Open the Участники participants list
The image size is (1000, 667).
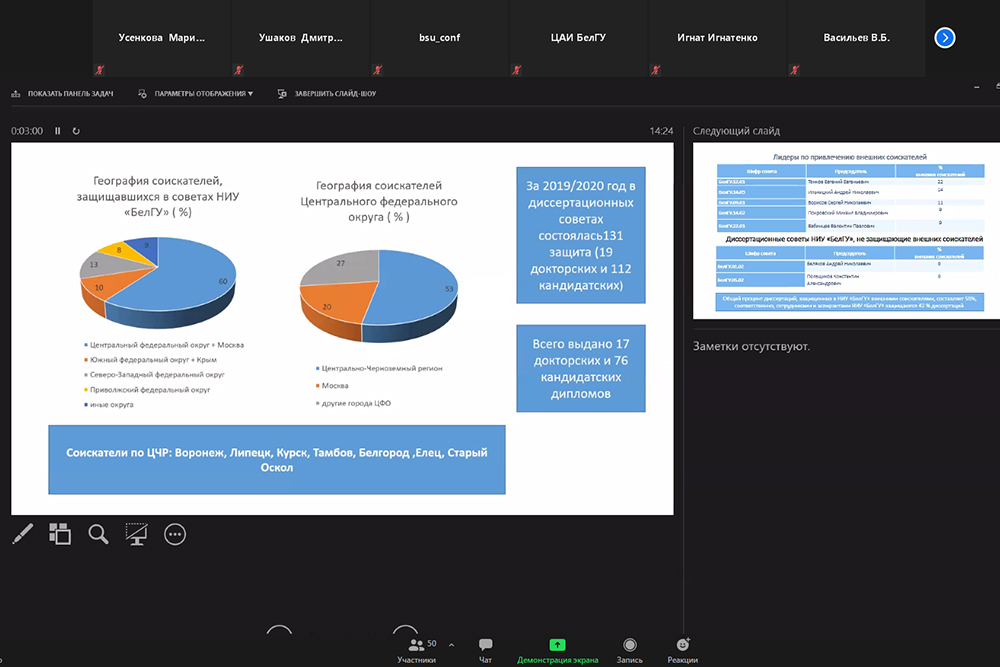coord(415,649)
